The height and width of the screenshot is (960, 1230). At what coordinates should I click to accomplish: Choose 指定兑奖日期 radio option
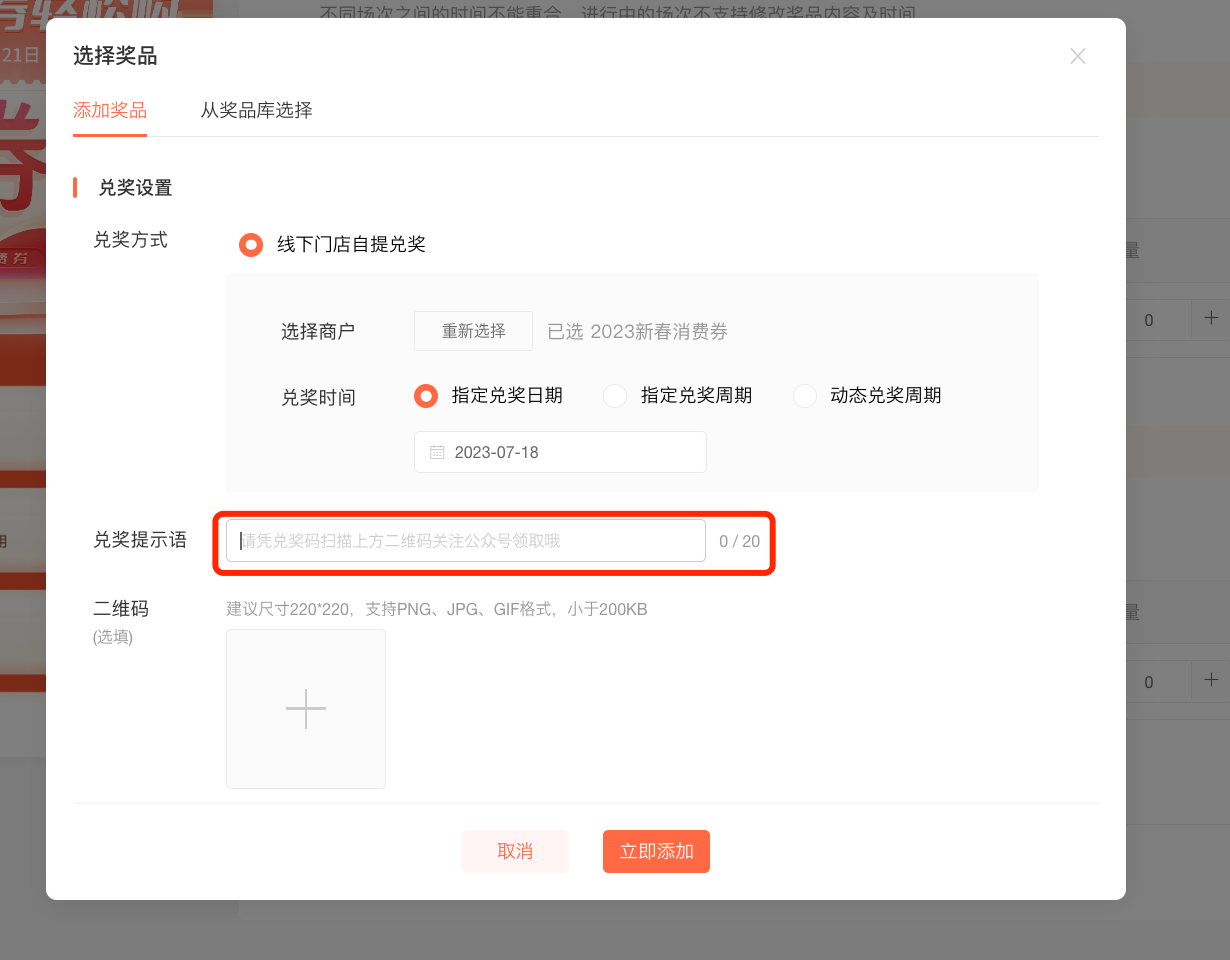coord(426,396)
